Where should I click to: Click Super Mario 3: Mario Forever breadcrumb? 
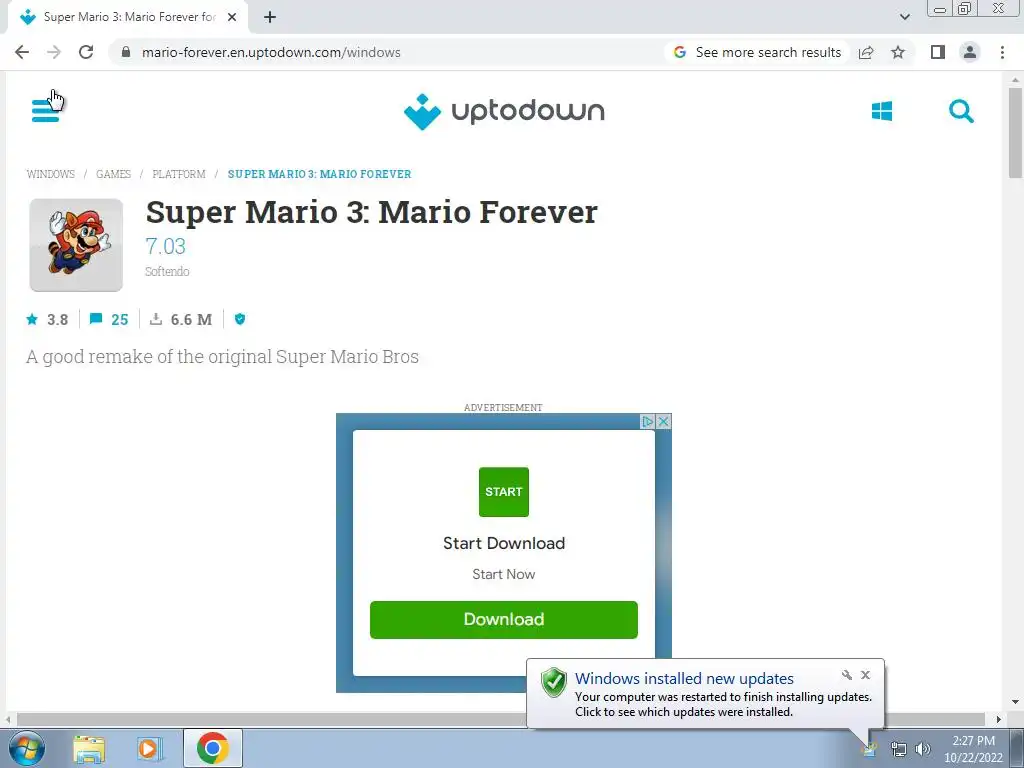tap(319, 174)
